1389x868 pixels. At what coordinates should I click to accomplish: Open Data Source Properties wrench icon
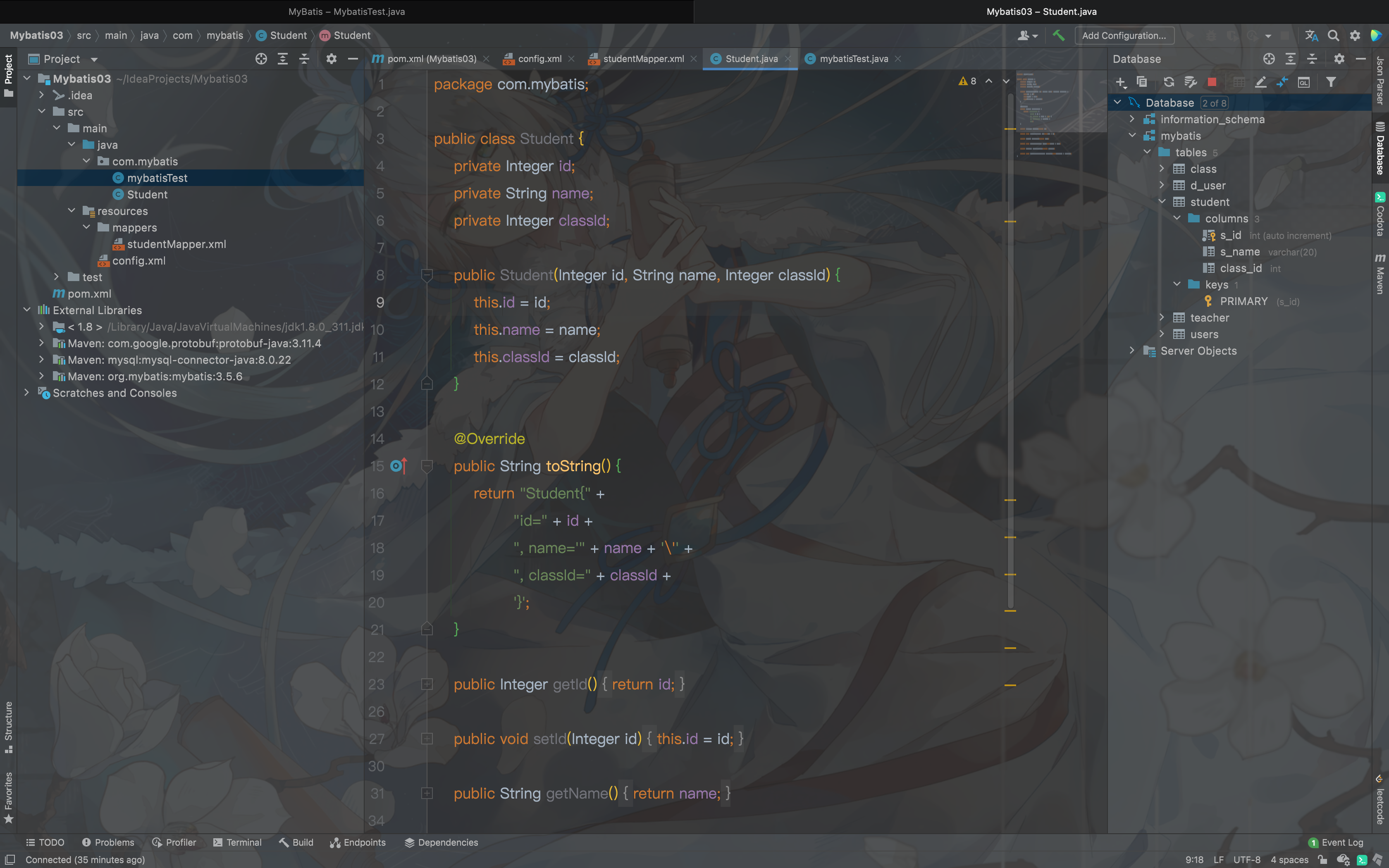pyautogui.click(x=1191, y=82)
